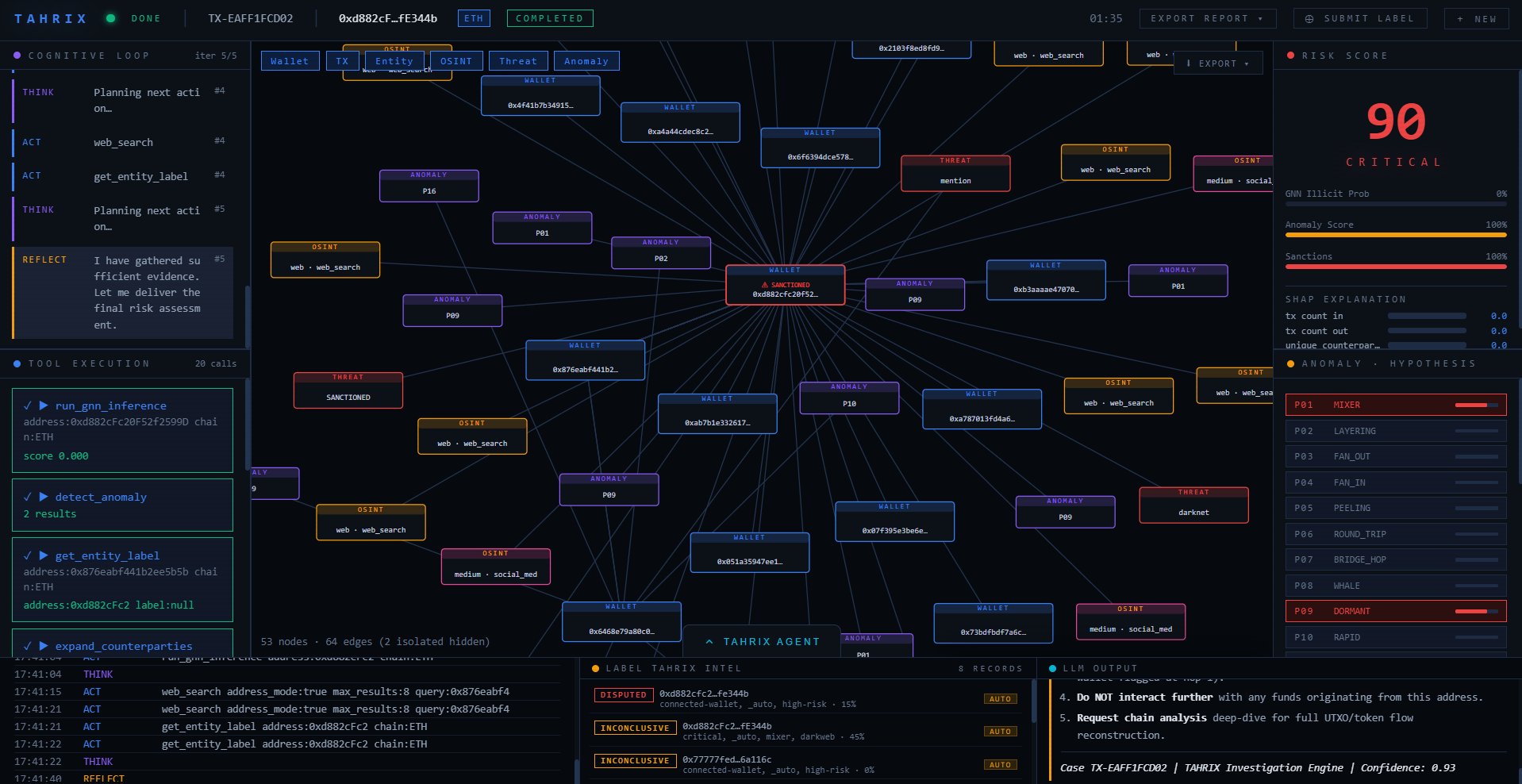This screenshot has height=784, width=1522.
Task: Click the New investigation button
Action: (x=1476, y=18)
